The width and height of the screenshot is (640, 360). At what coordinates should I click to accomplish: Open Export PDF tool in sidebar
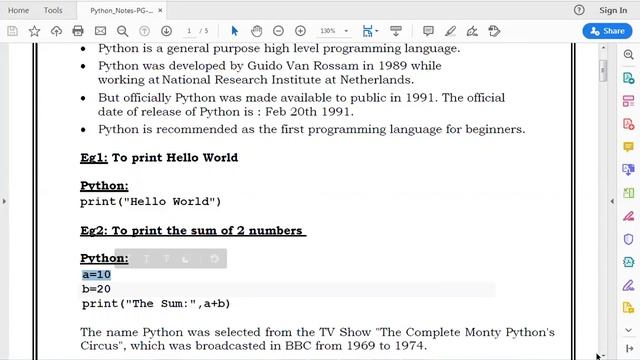(x=629, y=78)
